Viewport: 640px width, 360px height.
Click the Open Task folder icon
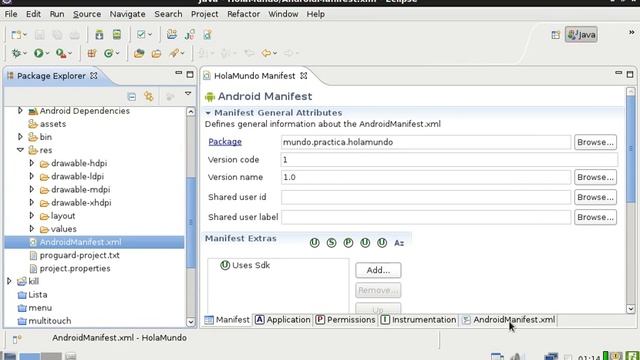(156, 53)
